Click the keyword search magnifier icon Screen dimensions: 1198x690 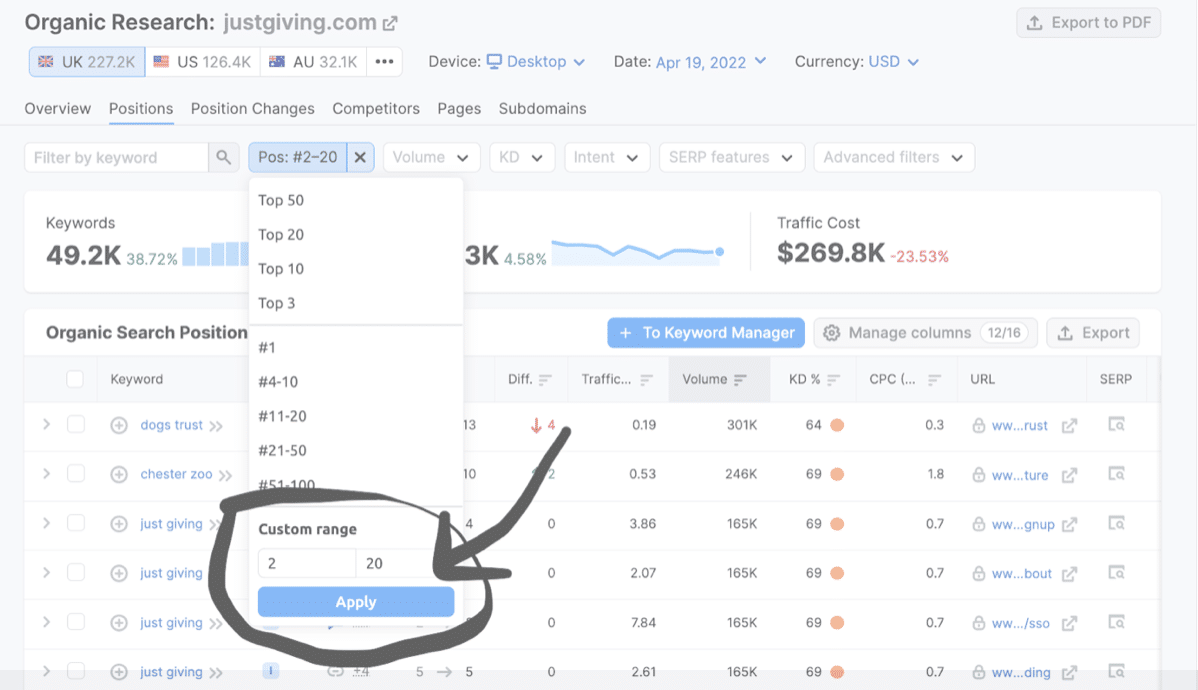223,157
